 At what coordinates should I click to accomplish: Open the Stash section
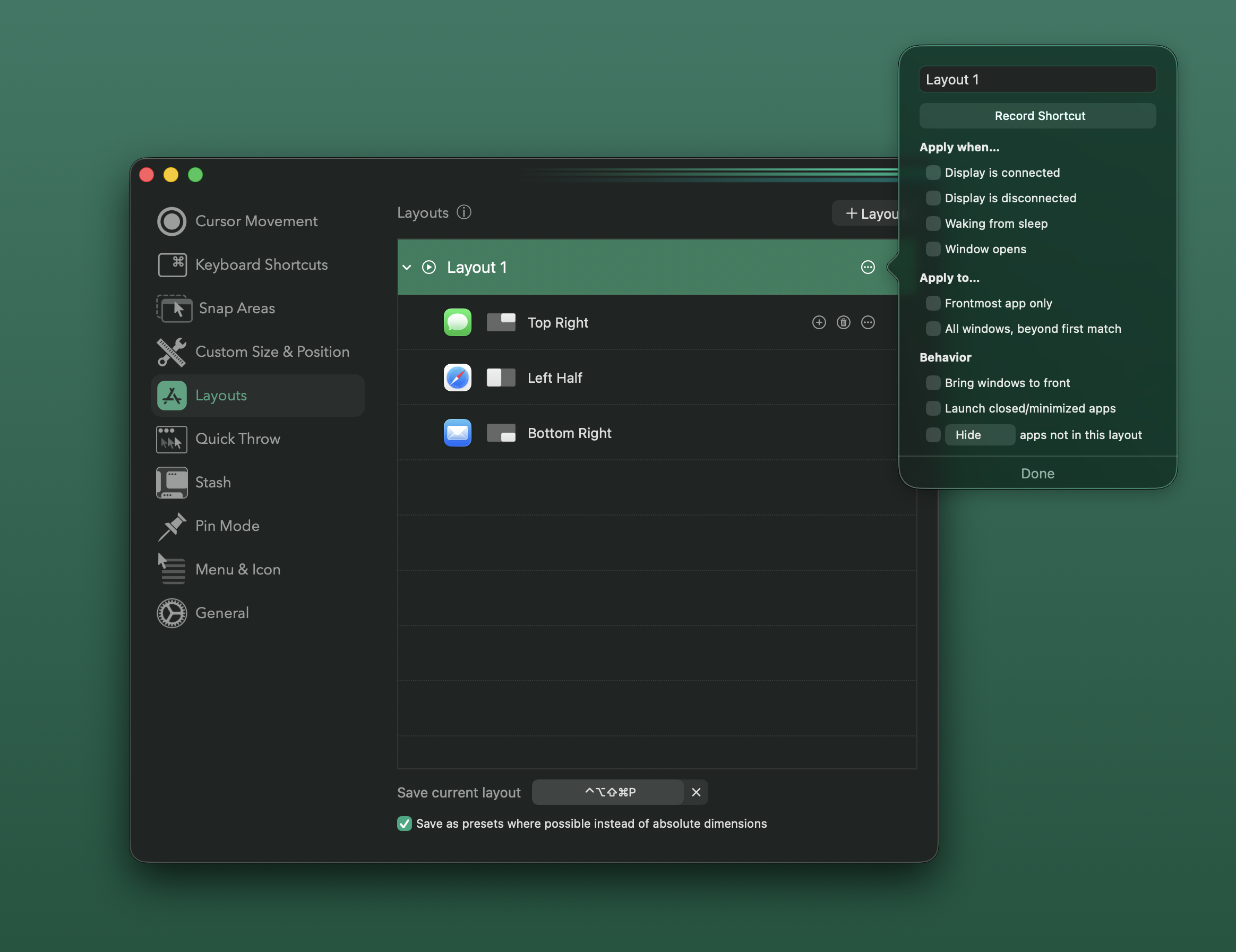point(257,483)
